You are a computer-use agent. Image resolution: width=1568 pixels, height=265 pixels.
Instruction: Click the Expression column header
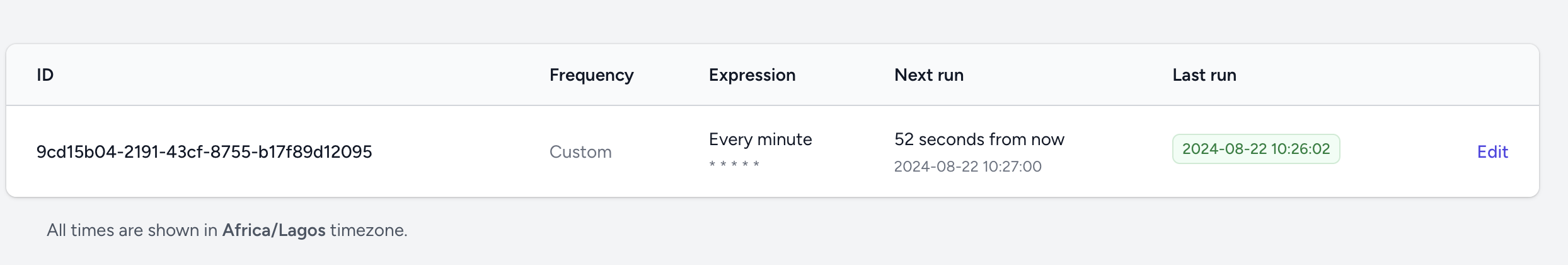752,75
